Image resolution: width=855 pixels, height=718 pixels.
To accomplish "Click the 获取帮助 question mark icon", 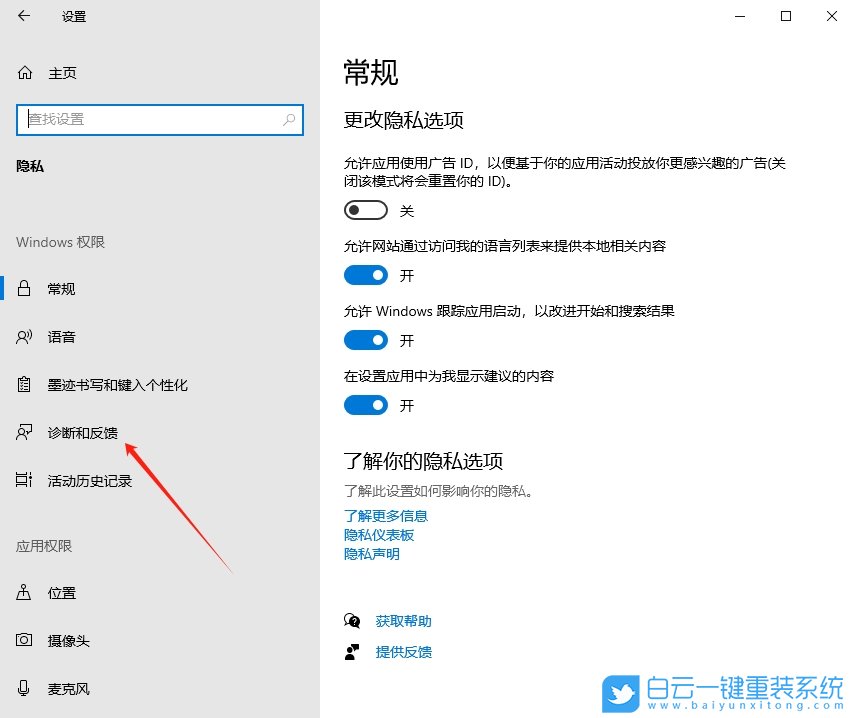I will point(351,620).
